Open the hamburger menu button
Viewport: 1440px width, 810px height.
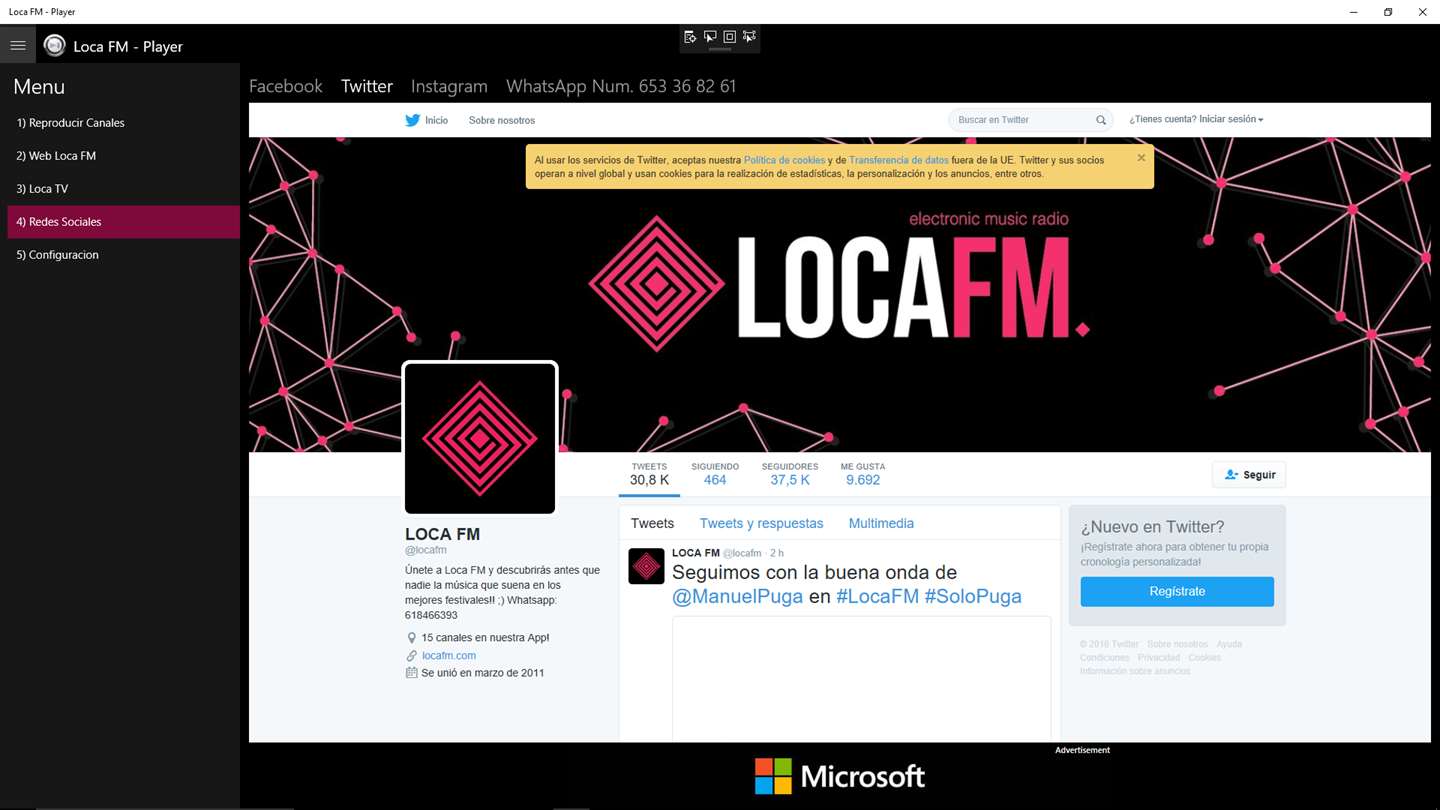click(x=18, y=45)
